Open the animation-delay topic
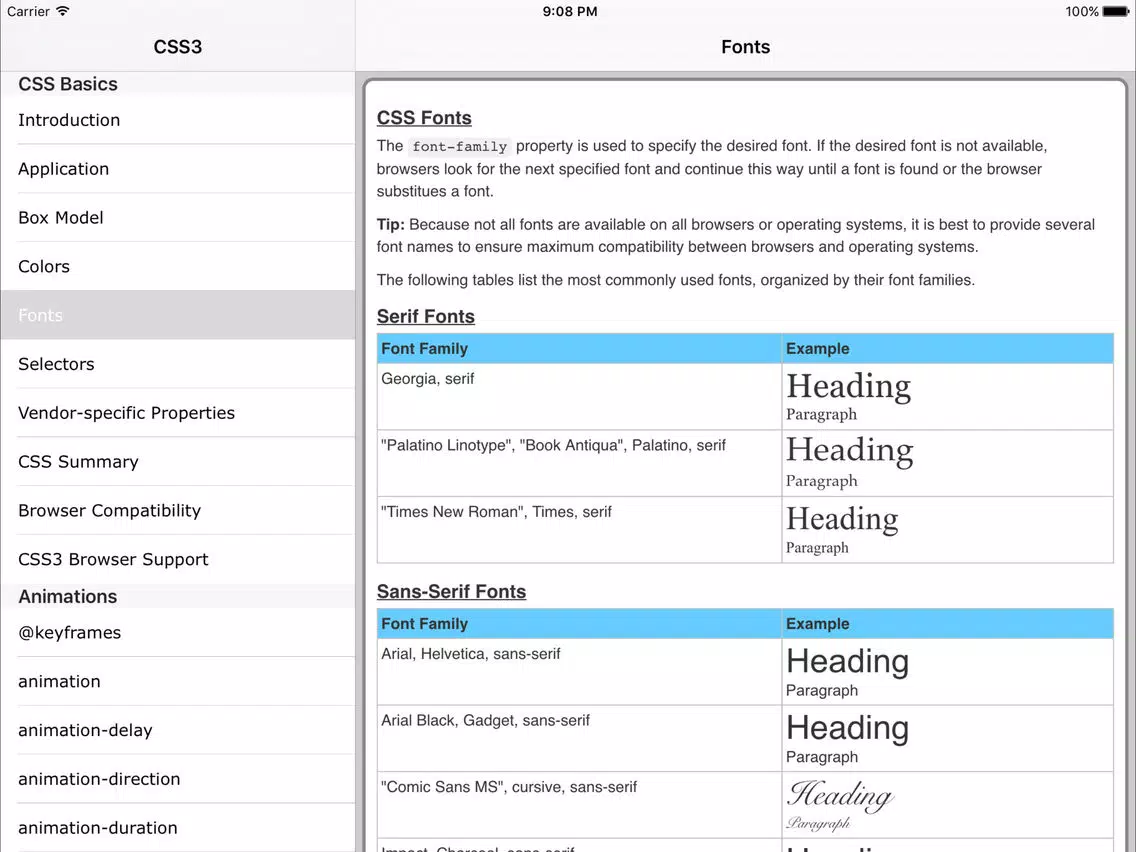1136x852 pixels. point(178,730)
